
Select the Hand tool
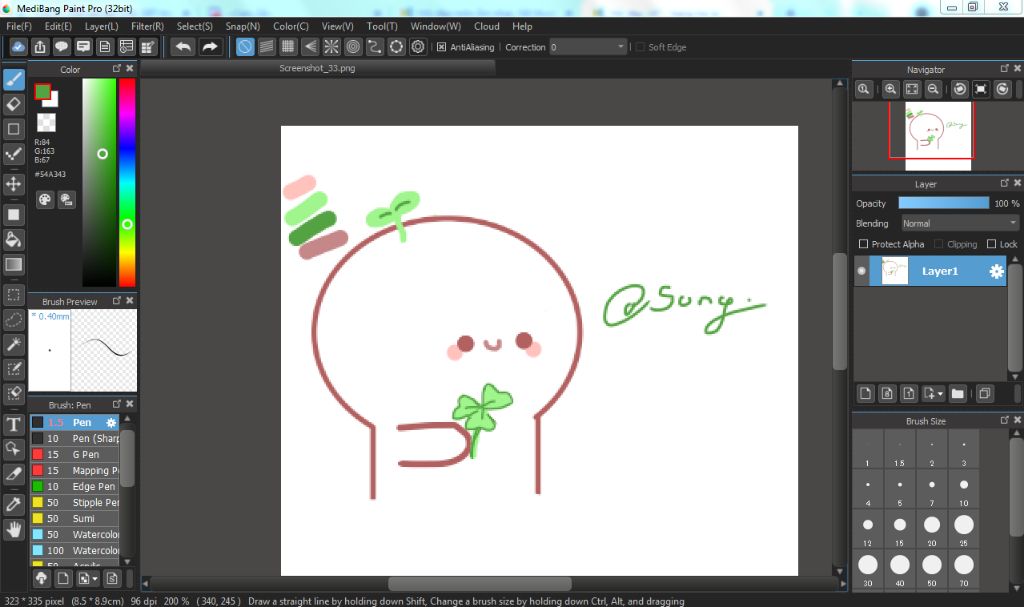tap(14, 529)
